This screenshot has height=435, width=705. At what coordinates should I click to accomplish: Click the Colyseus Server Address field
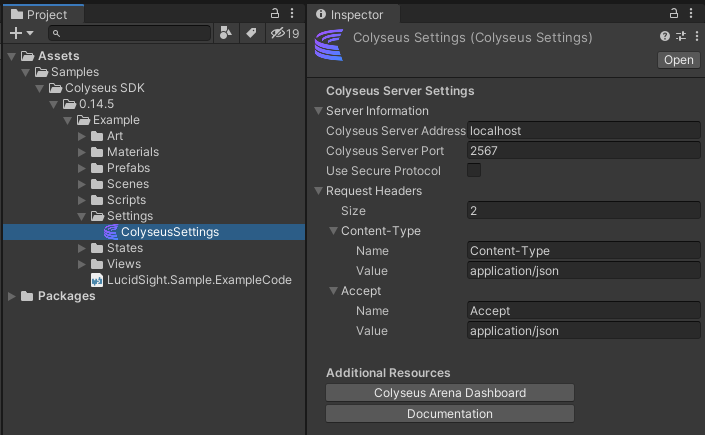click(x=584, y=130)
